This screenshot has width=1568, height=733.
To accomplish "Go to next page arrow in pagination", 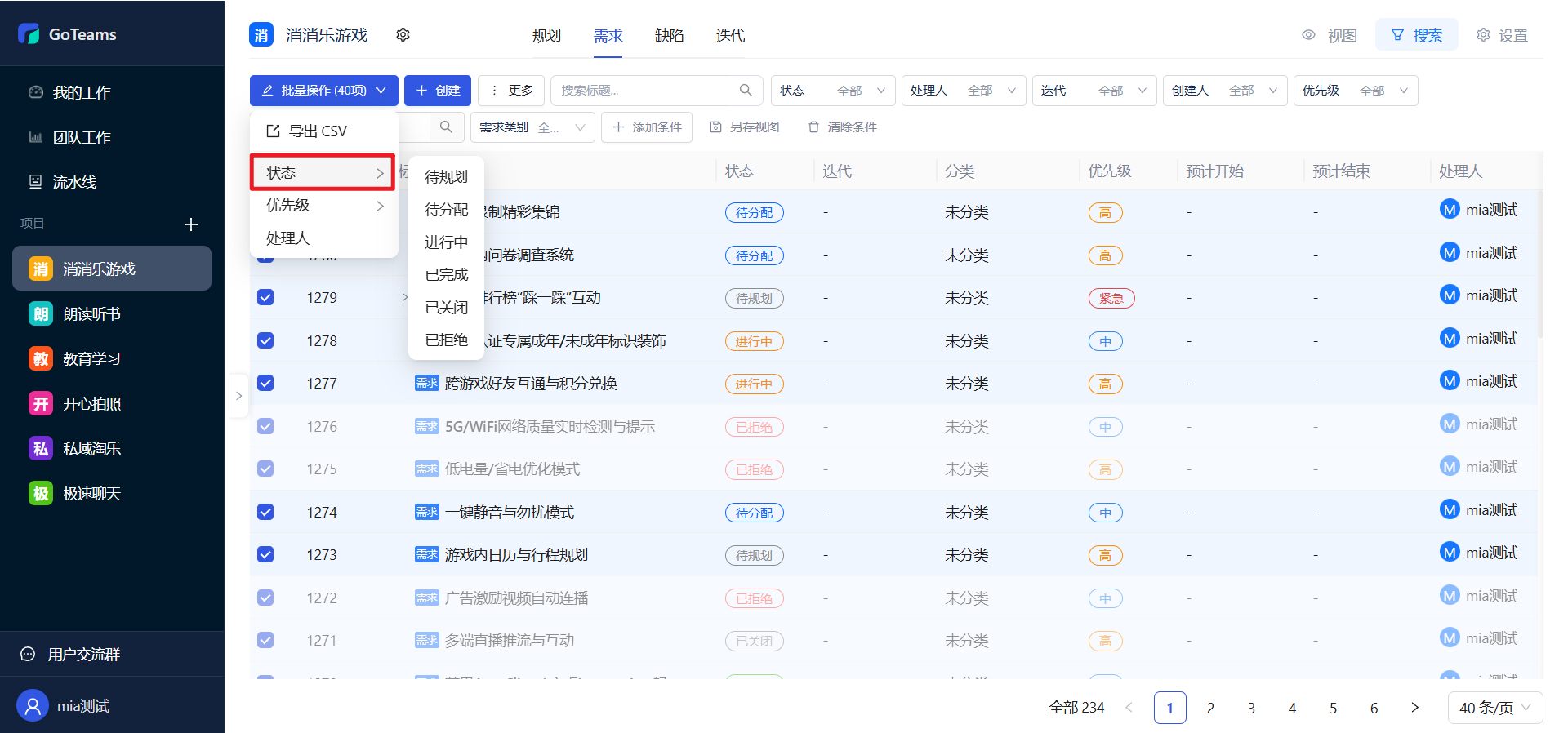I will pyautogui.click(x=1414, y=708).
